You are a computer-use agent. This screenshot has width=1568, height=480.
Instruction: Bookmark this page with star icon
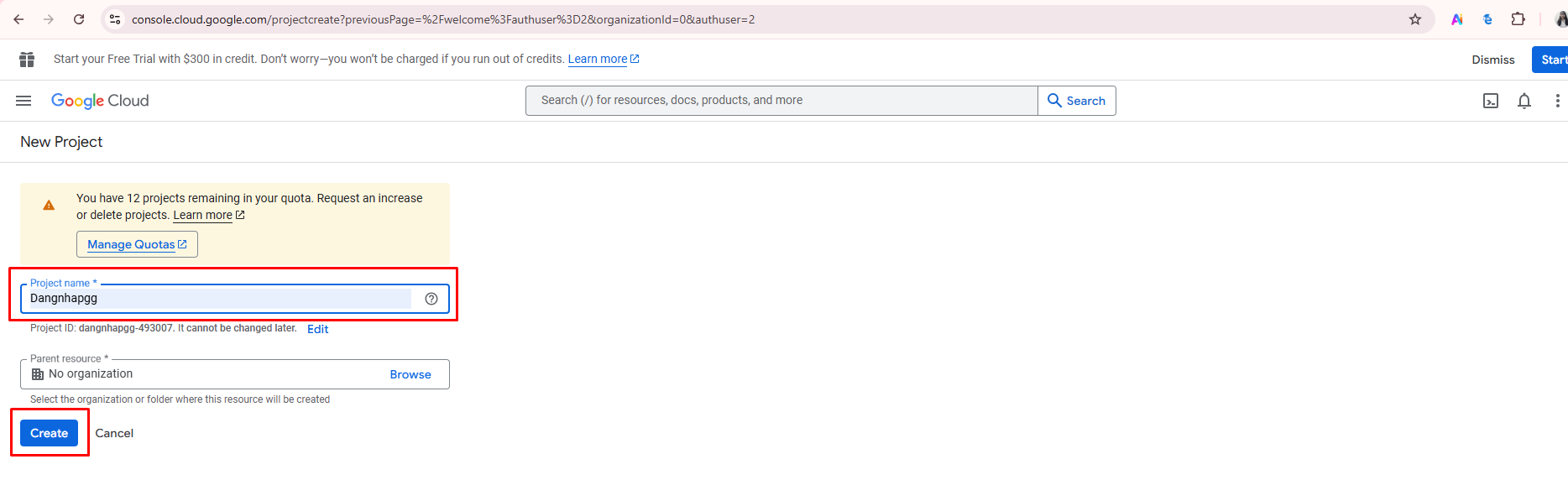pyautogui.click(x=1415, y=19)
